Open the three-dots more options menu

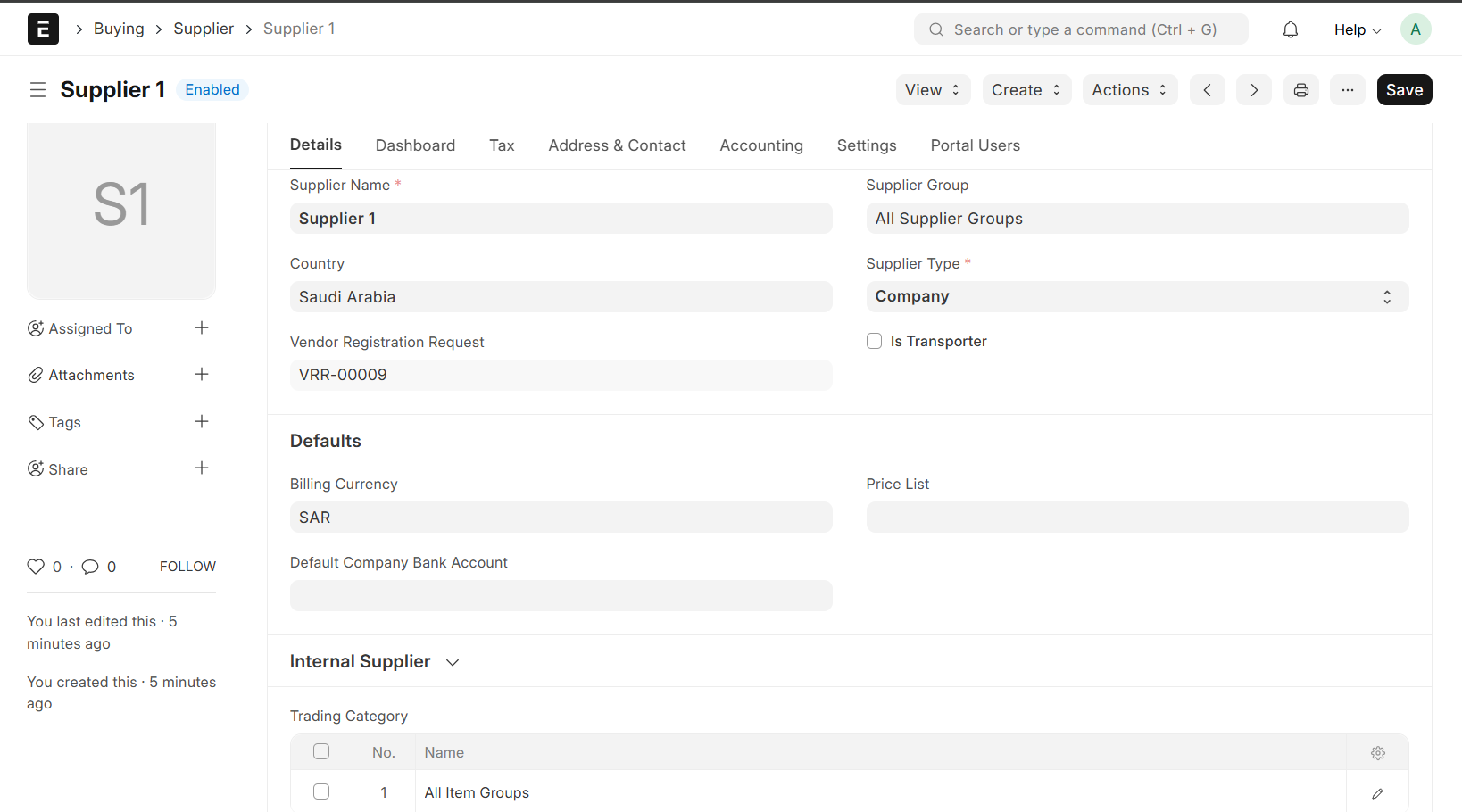coord(1347,90)
